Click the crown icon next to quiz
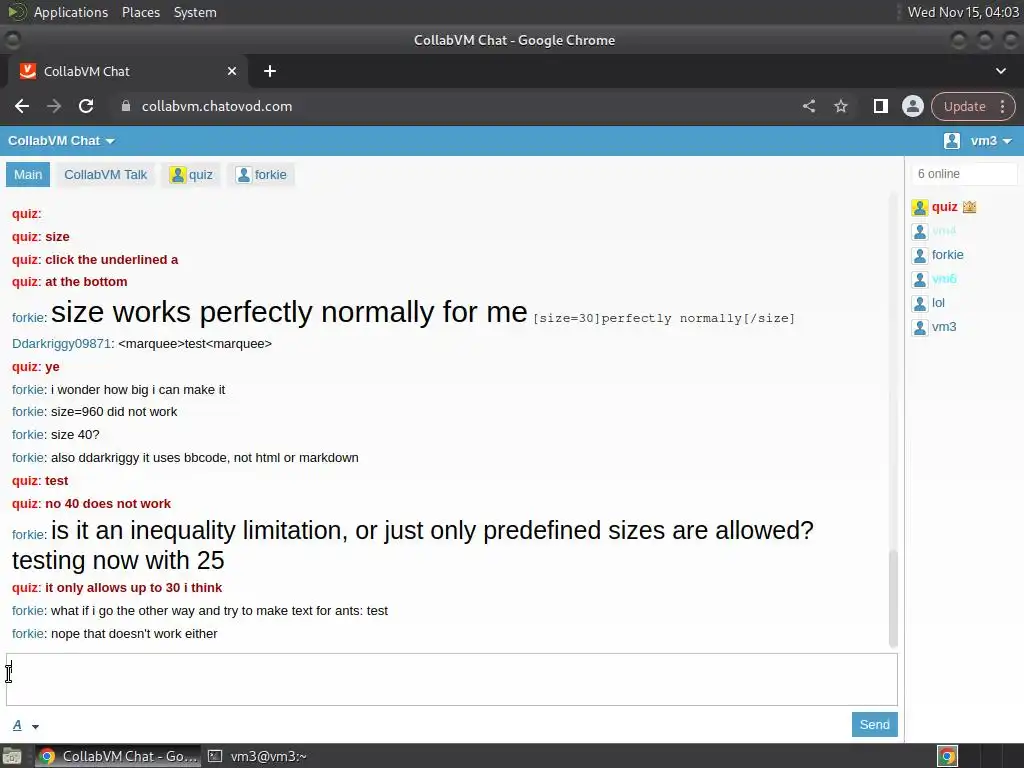Viewport: 1024px width, 768px height. coord(969,207)
